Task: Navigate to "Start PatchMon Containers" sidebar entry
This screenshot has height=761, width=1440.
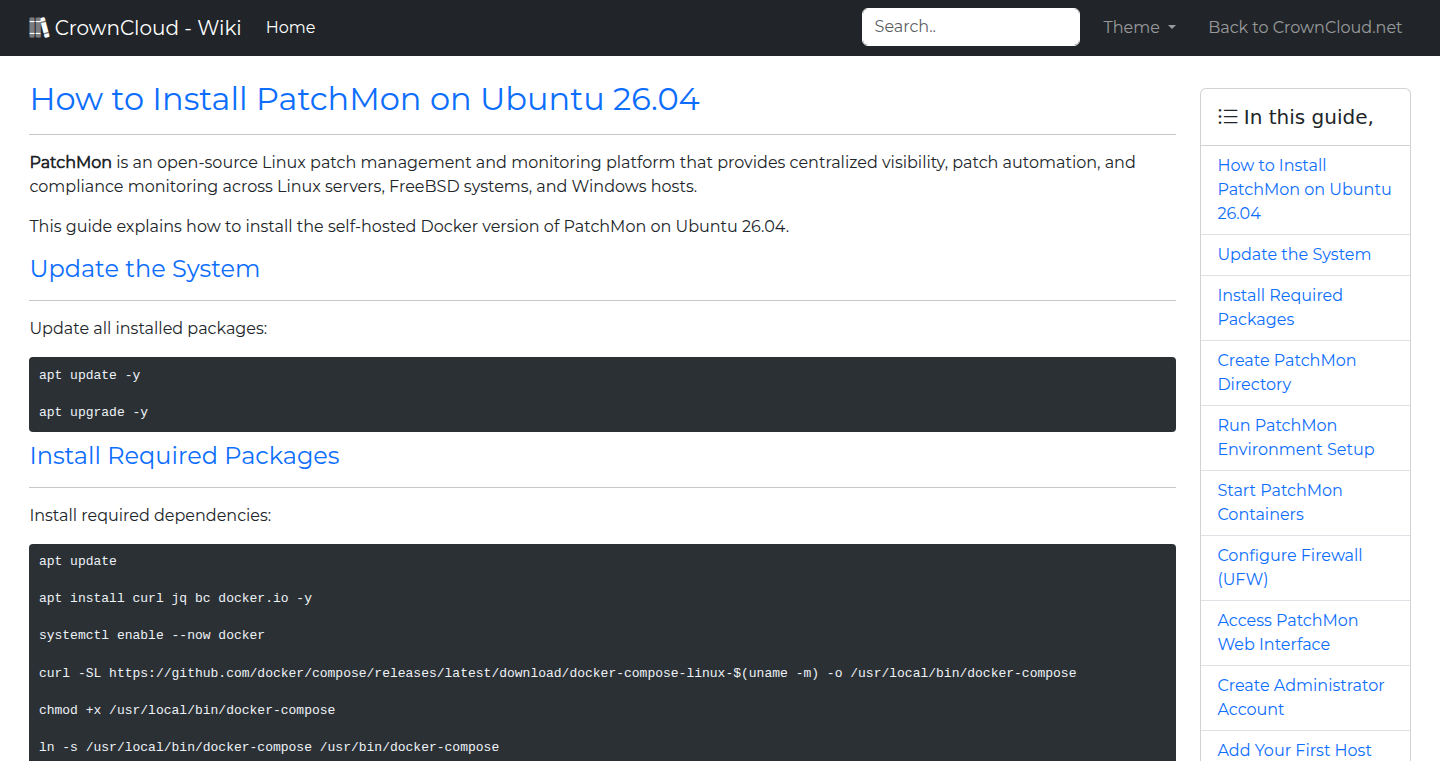Action: coord(1280,502)
